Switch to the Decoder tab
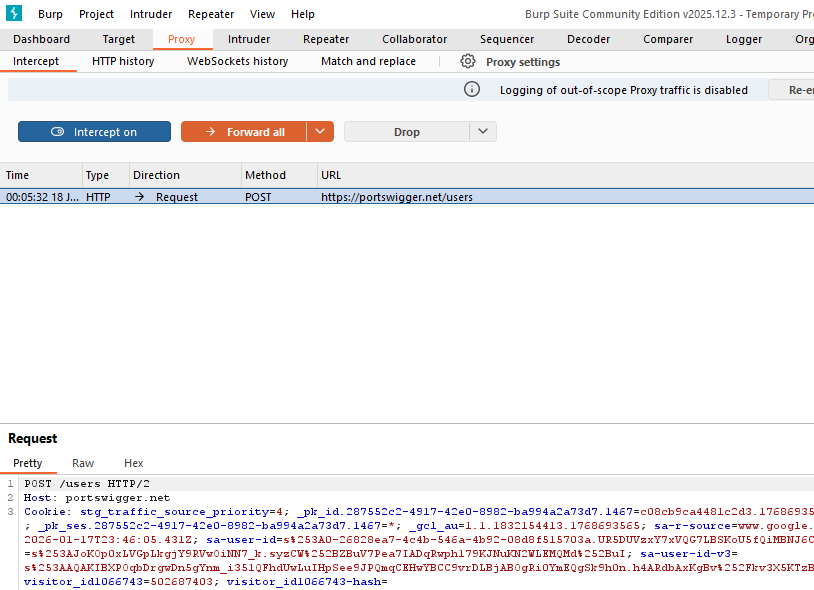This screenshot has width=814, height=590. 588,39
